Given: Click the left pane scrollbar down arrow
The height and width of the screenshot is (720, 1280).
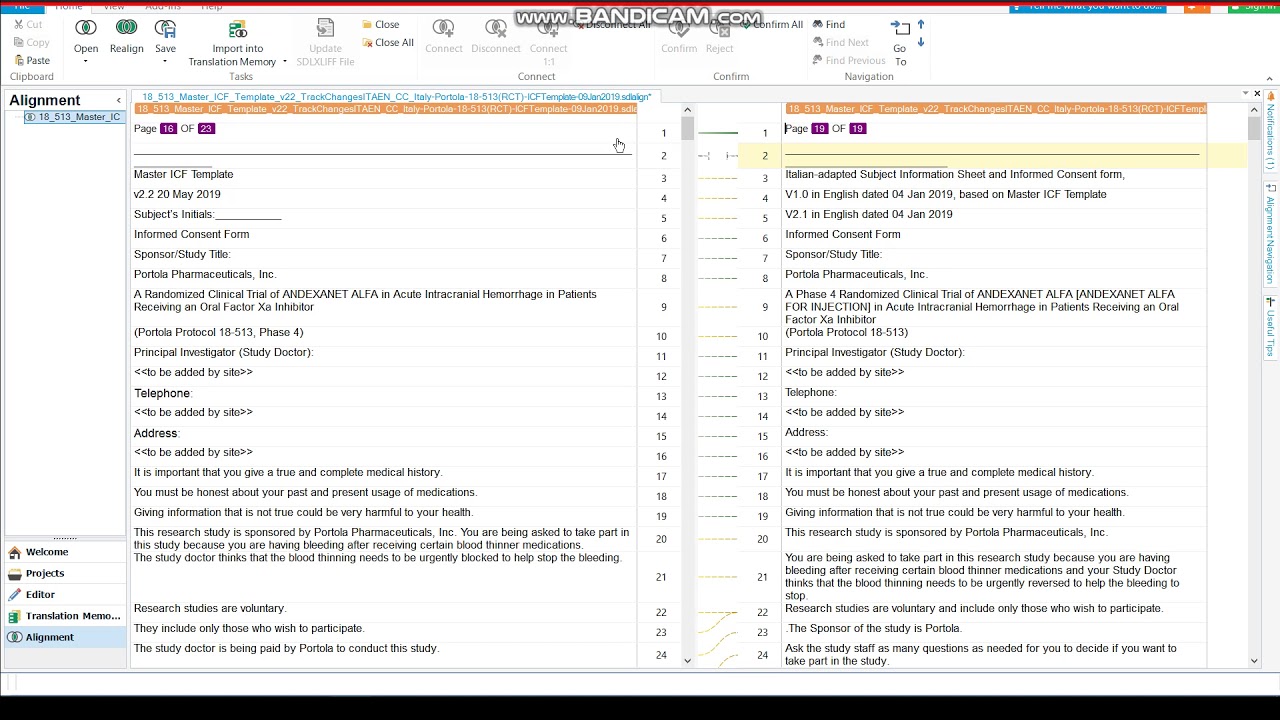Looking at the screenshot, I should (x=687, y=660).
